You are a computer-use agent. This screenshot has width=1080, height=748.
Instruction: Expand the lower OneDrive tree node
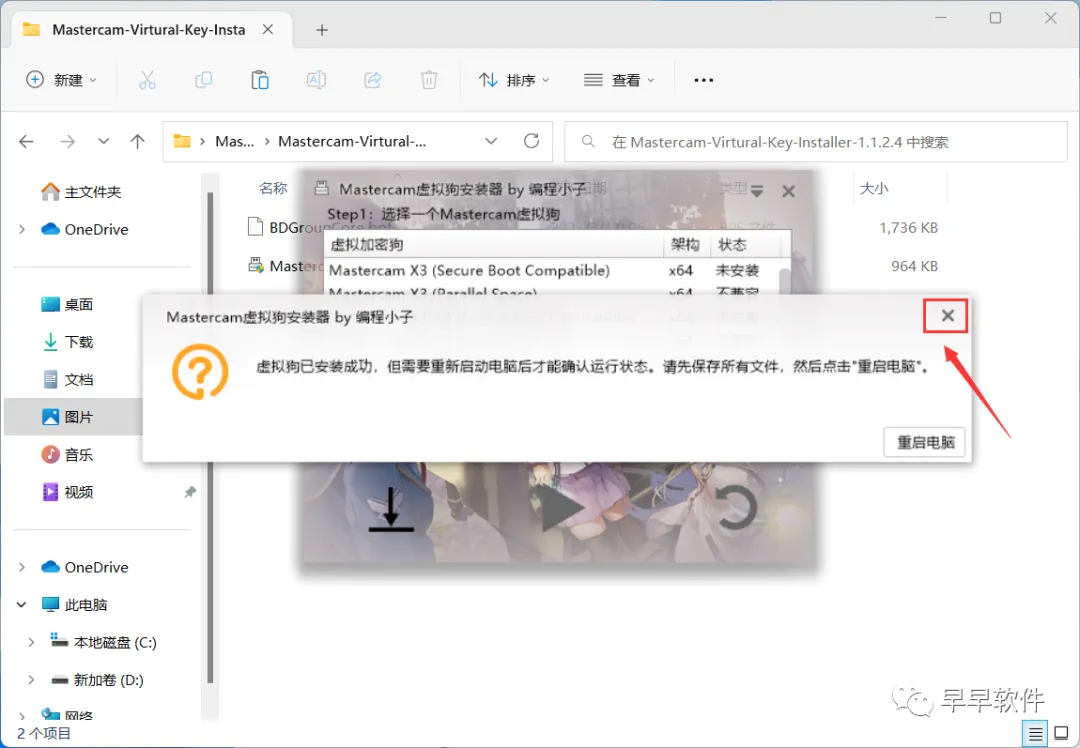coord(22,567)
